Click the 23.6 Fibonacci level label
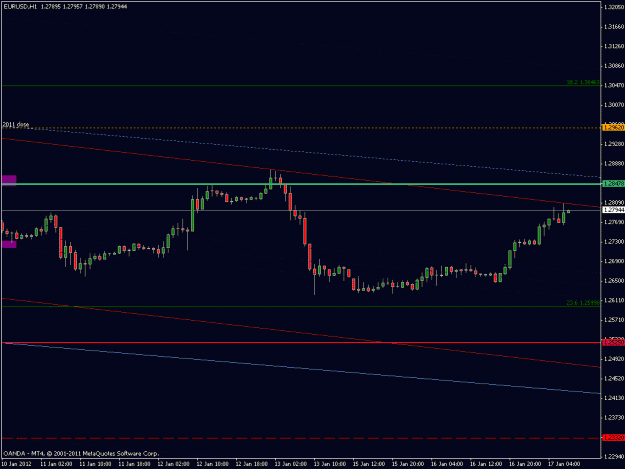625x469 pixels. point(583,303)
